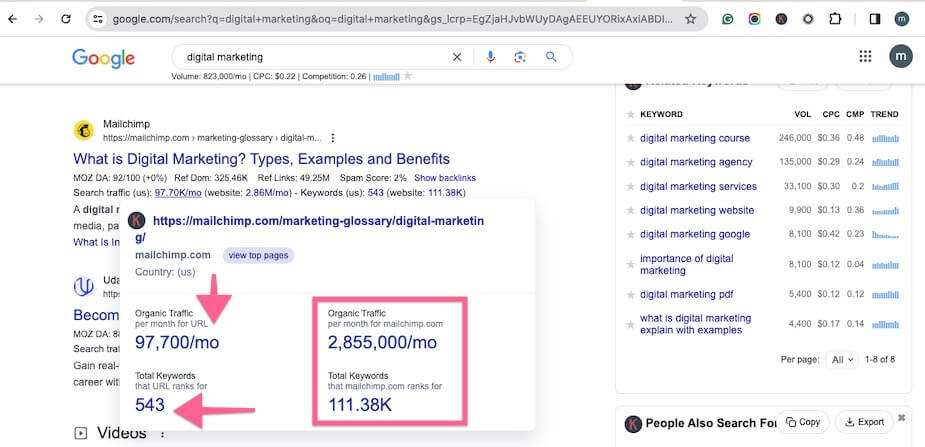Open more options dots beside Mailchimp result
The height and width of the screenshot is (447, 925).
pos(333,138)
